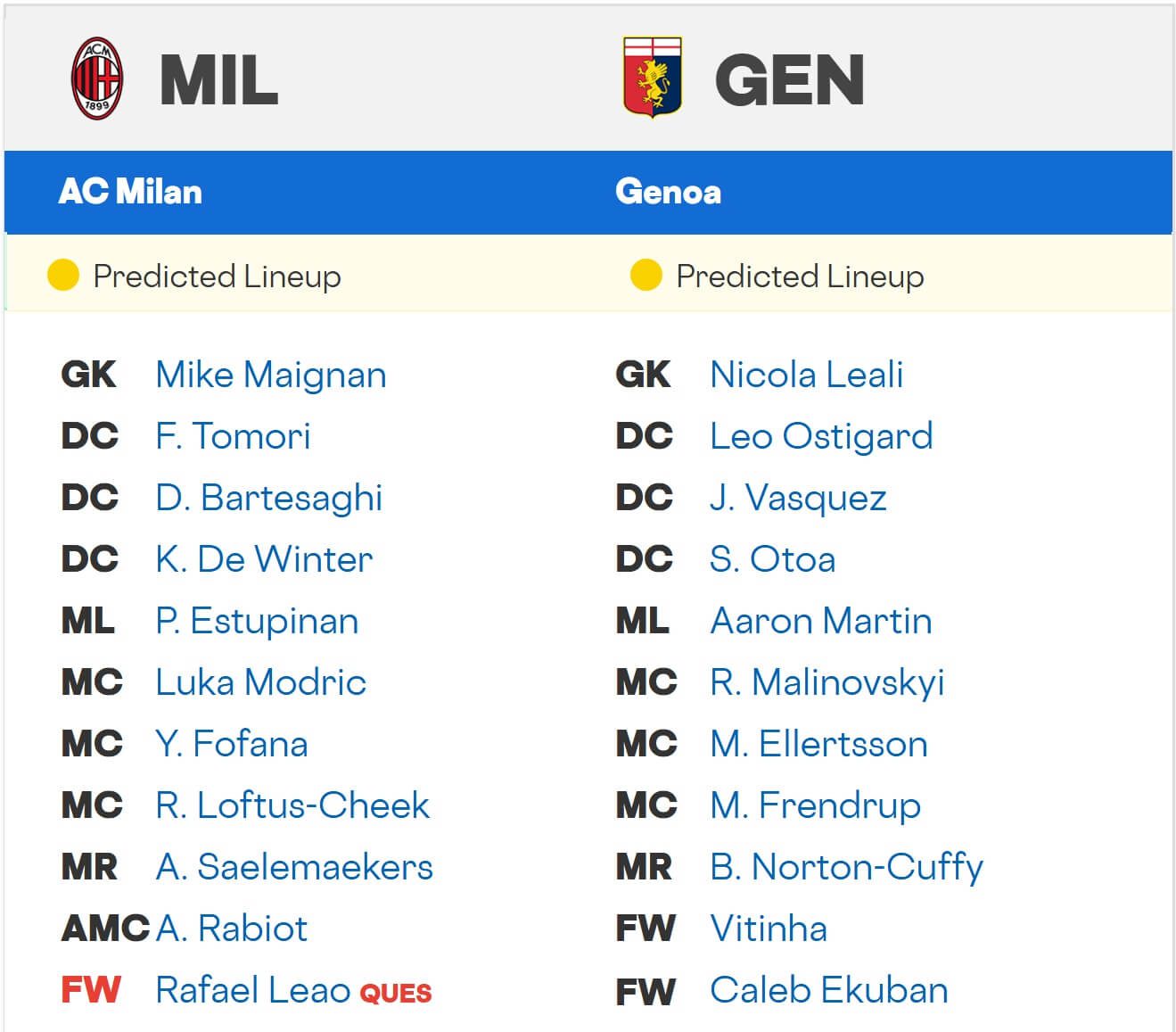Open the AC Milan team name header
This screenshot has width=1176, height=1032.
(x=130, y=191)
